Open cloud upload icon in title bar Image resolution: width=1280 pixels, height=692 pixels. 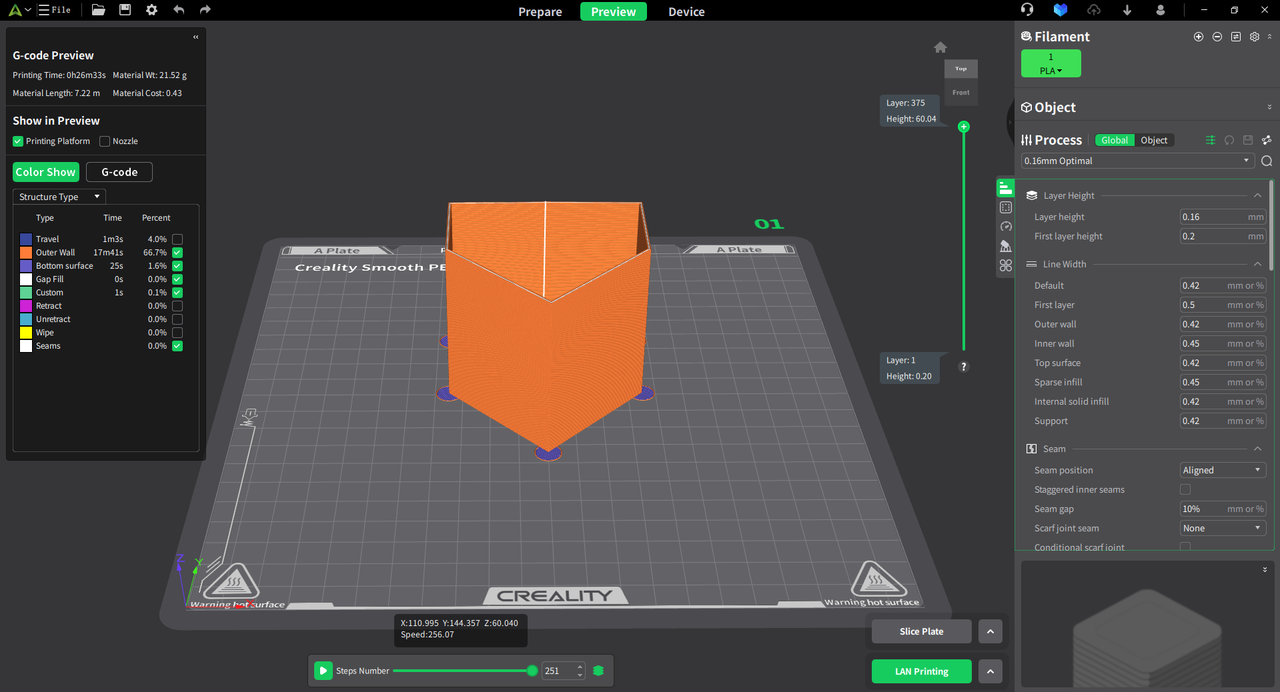pyautogui.click(x=1094, y=10)
